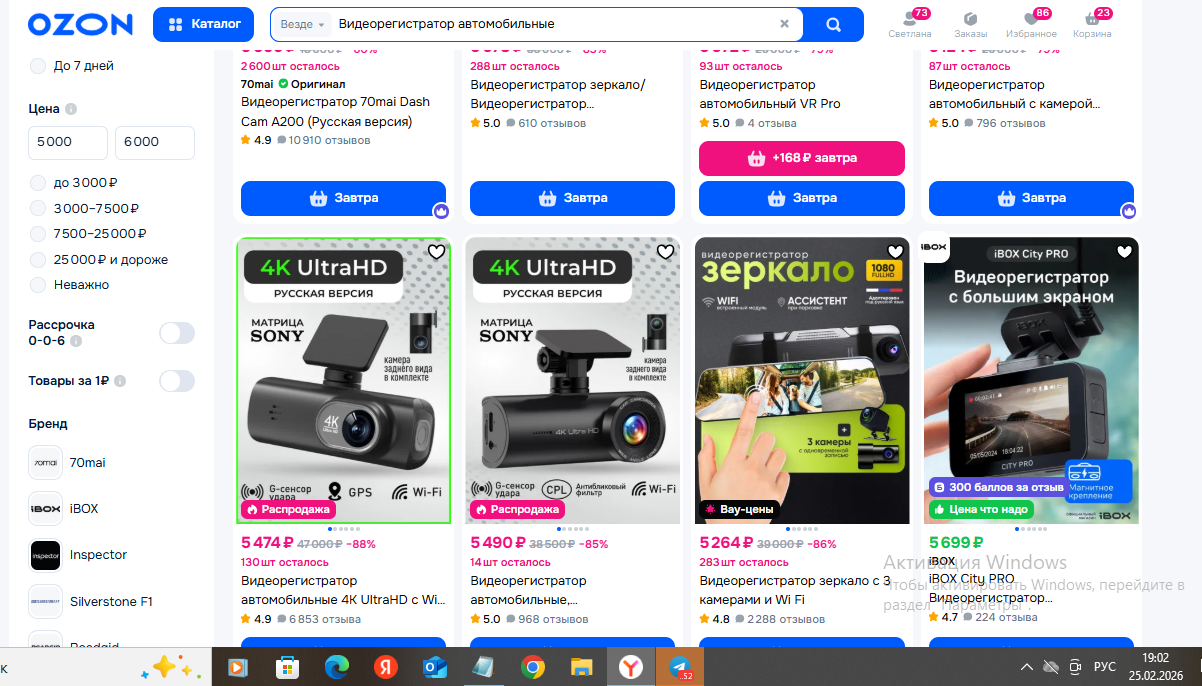1202x686 pixels.
Task: Open the Светлана profile icon
Action: tap(909, 24)
